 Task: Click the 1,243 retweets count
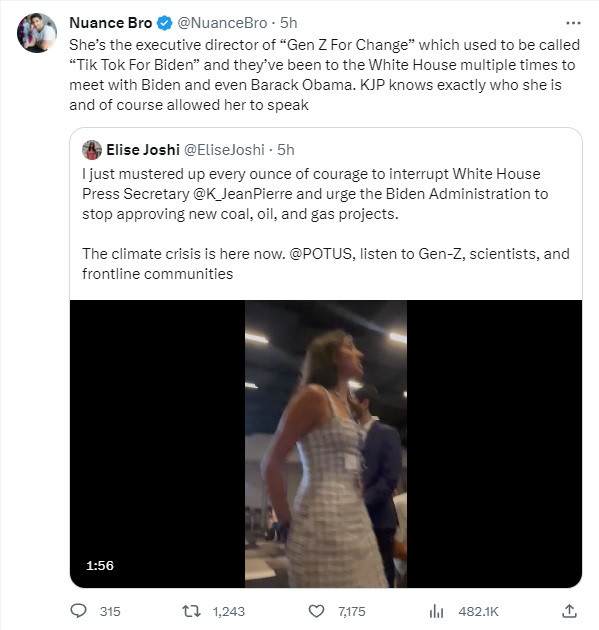[229, 612]
